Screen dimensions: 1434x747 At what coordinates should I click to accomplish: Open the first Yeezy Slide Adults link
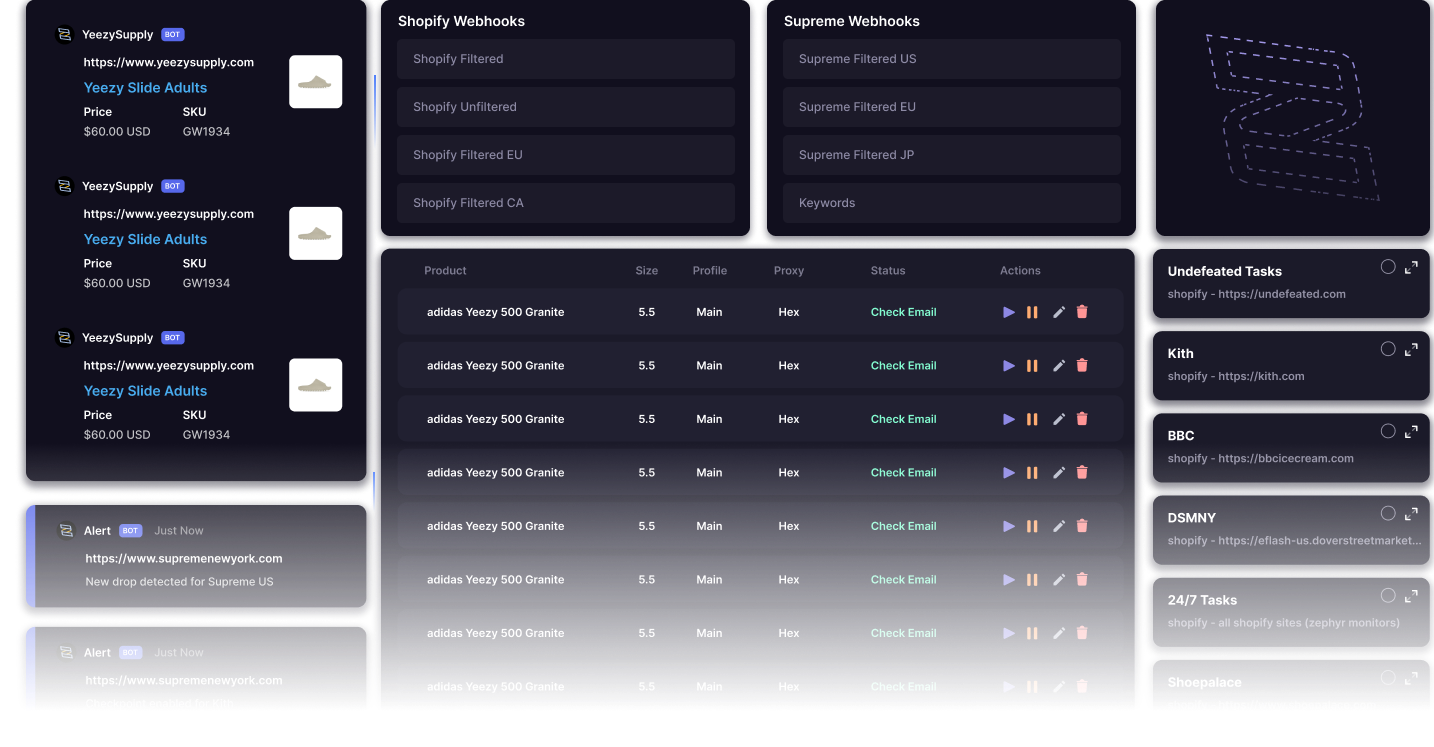(145, 88)
